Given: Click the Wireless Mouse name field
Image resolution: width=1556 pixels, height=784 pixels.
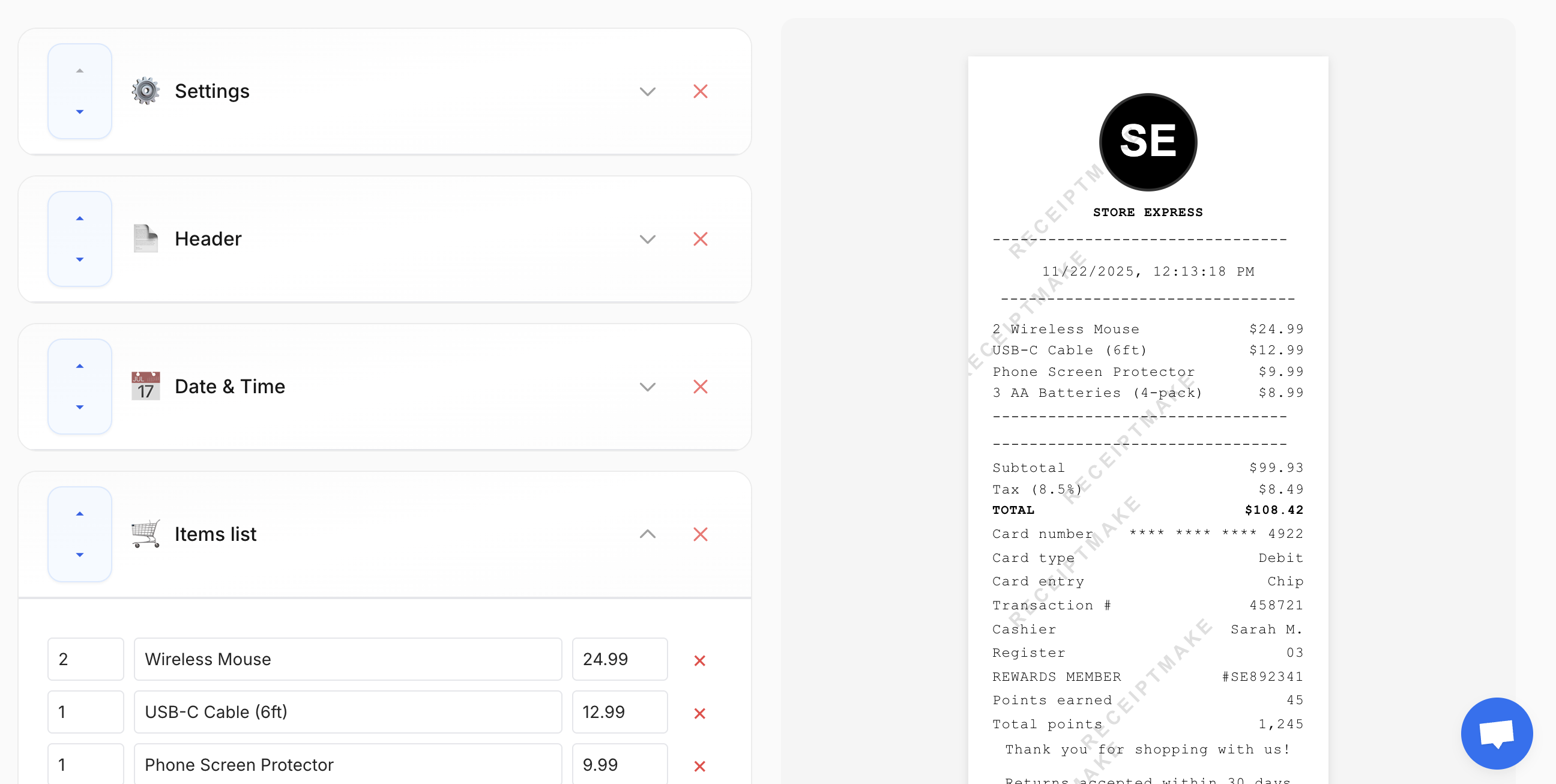Looking at the screenshot, I should [348, 659].
